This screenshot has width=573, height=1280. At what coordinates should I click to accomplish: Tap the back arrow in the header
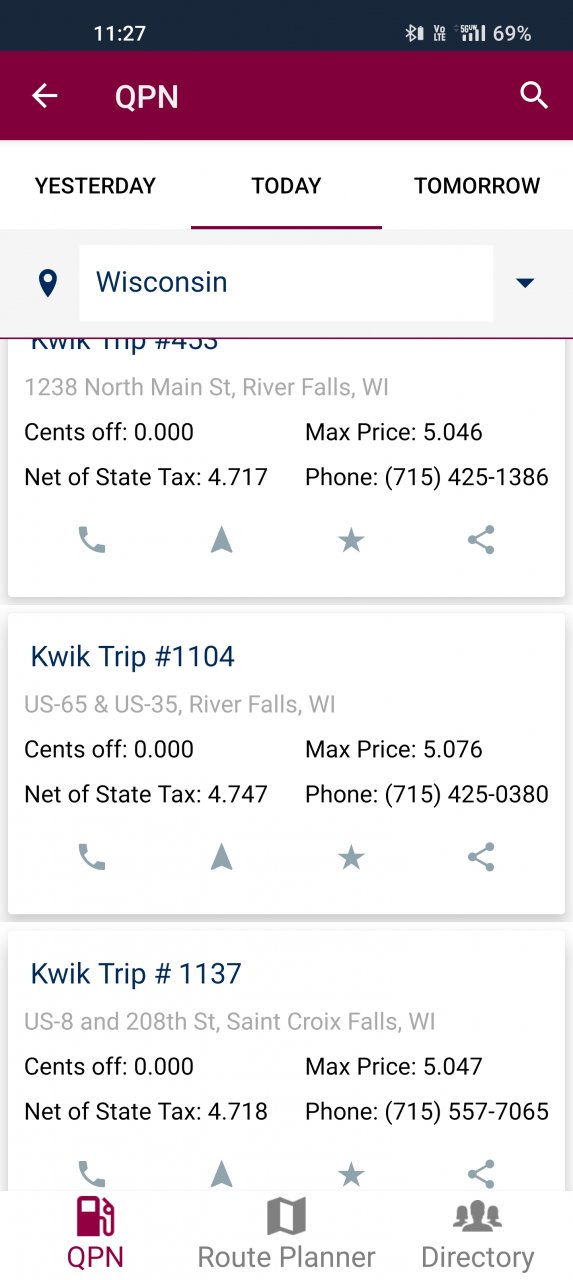point(45,96)
